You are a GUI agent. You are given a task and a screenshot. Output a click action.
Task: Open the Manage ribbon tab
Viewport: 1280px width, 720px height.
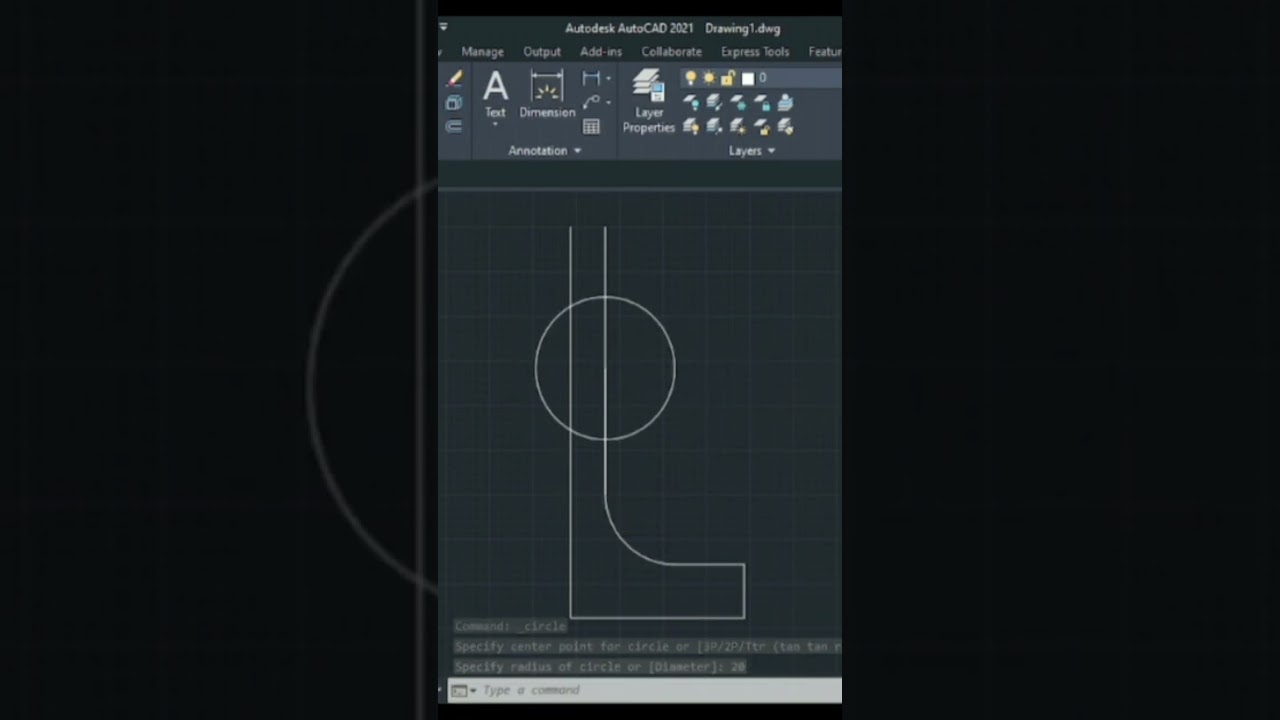click(482, 52)
